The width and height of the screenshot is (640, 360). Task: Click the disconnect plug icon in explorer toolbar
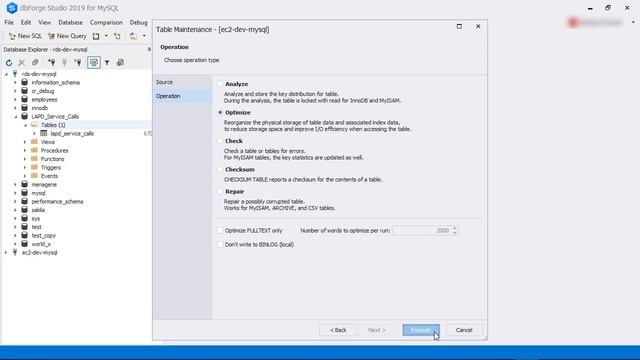tap(64, 63)
